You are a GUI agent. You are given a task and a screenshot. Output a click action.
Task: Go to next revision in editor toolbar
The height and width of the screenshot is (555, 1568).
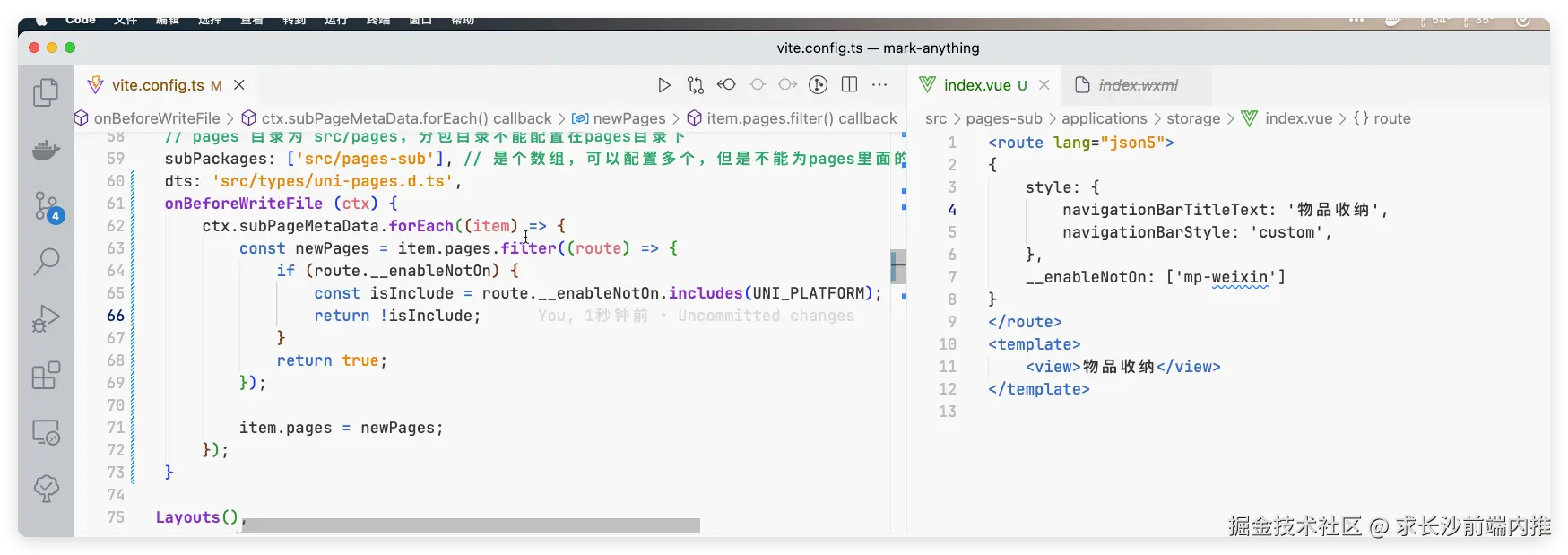pyautogui.click(x=788, y=84)
